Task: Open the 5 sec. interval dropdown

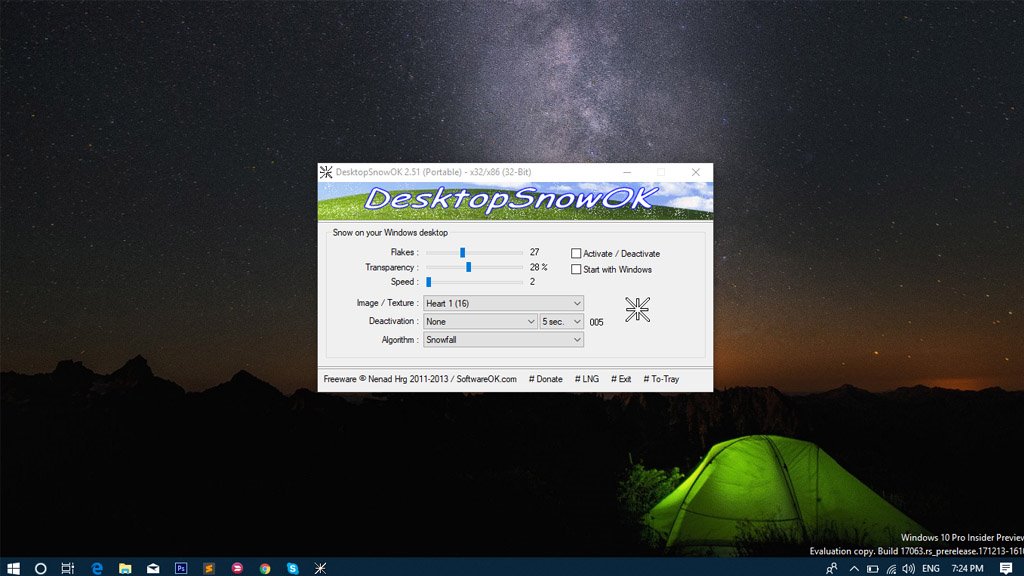Action: [x=561, y=321]
